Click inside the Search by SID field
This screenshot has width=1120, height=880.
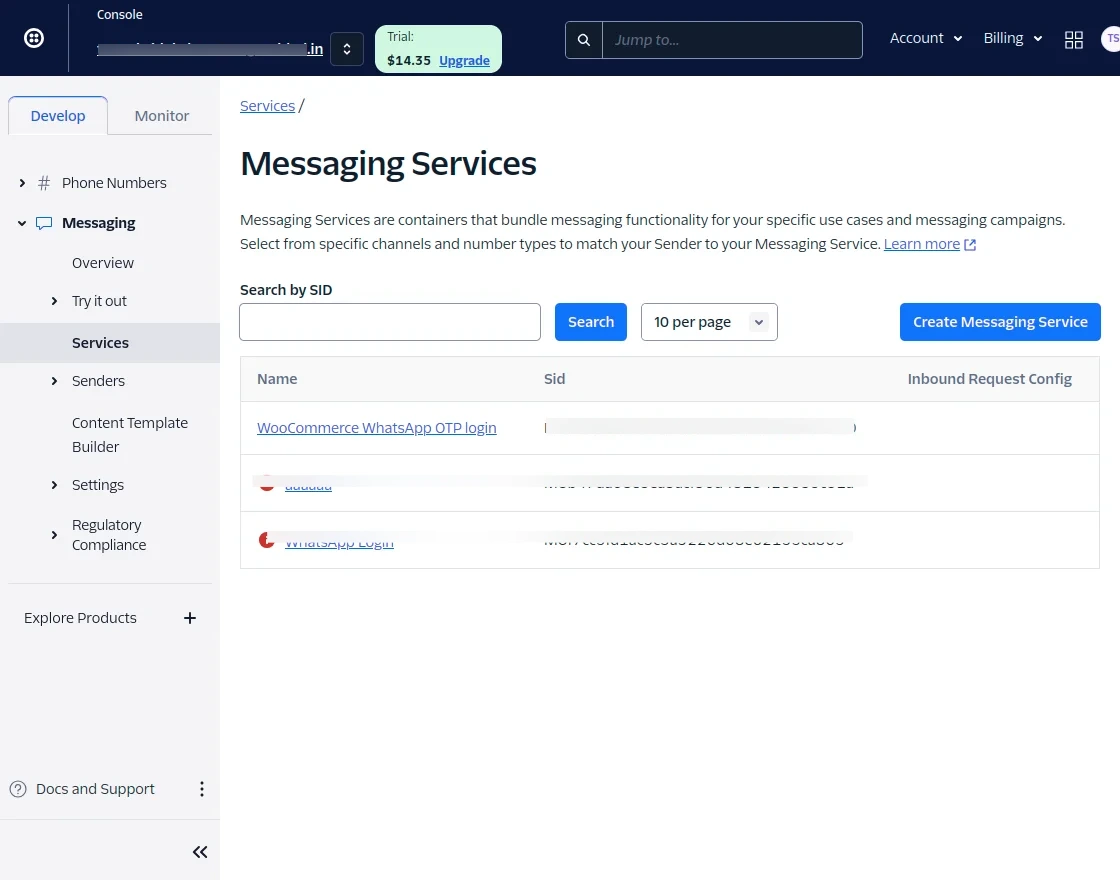(389, 322)
